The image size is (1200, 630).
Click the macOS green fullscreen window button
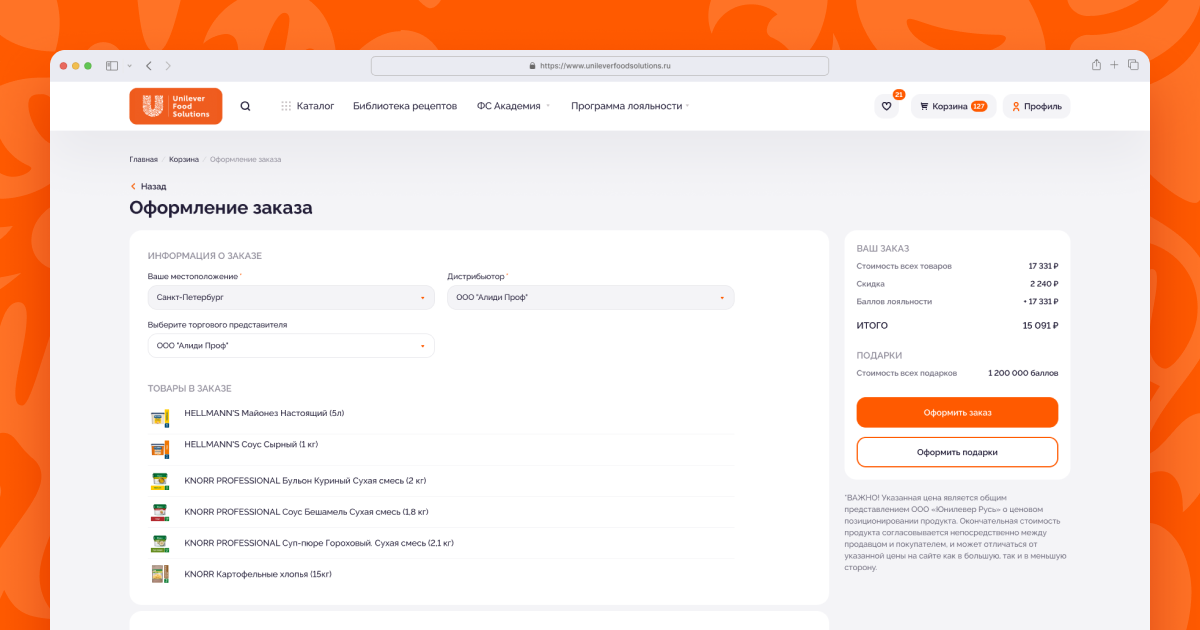[88, 66]
